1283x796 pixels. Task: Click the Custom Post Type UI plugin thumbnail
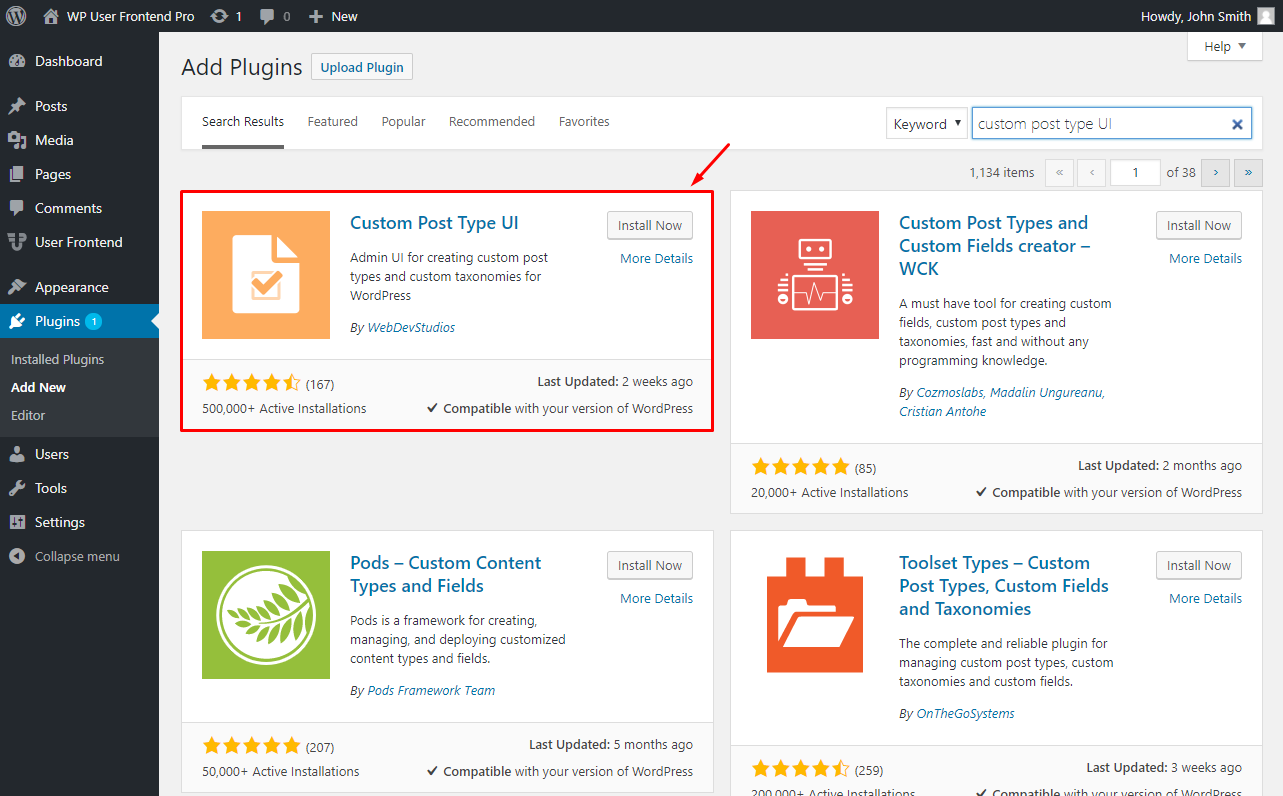266,275
